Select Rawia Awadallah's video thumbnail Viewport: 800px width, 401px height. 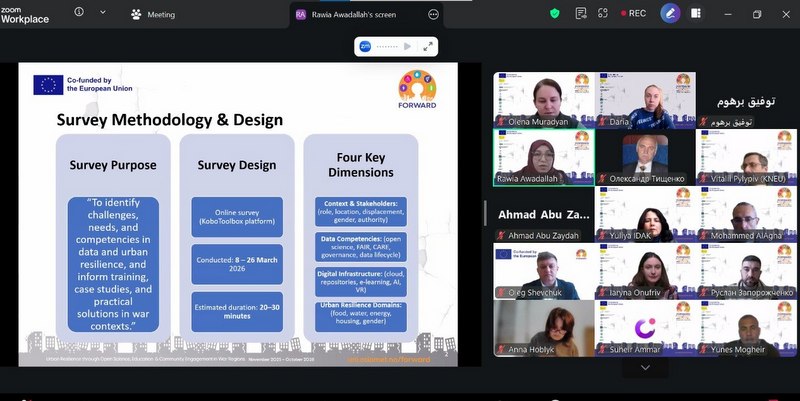point(544,157)
